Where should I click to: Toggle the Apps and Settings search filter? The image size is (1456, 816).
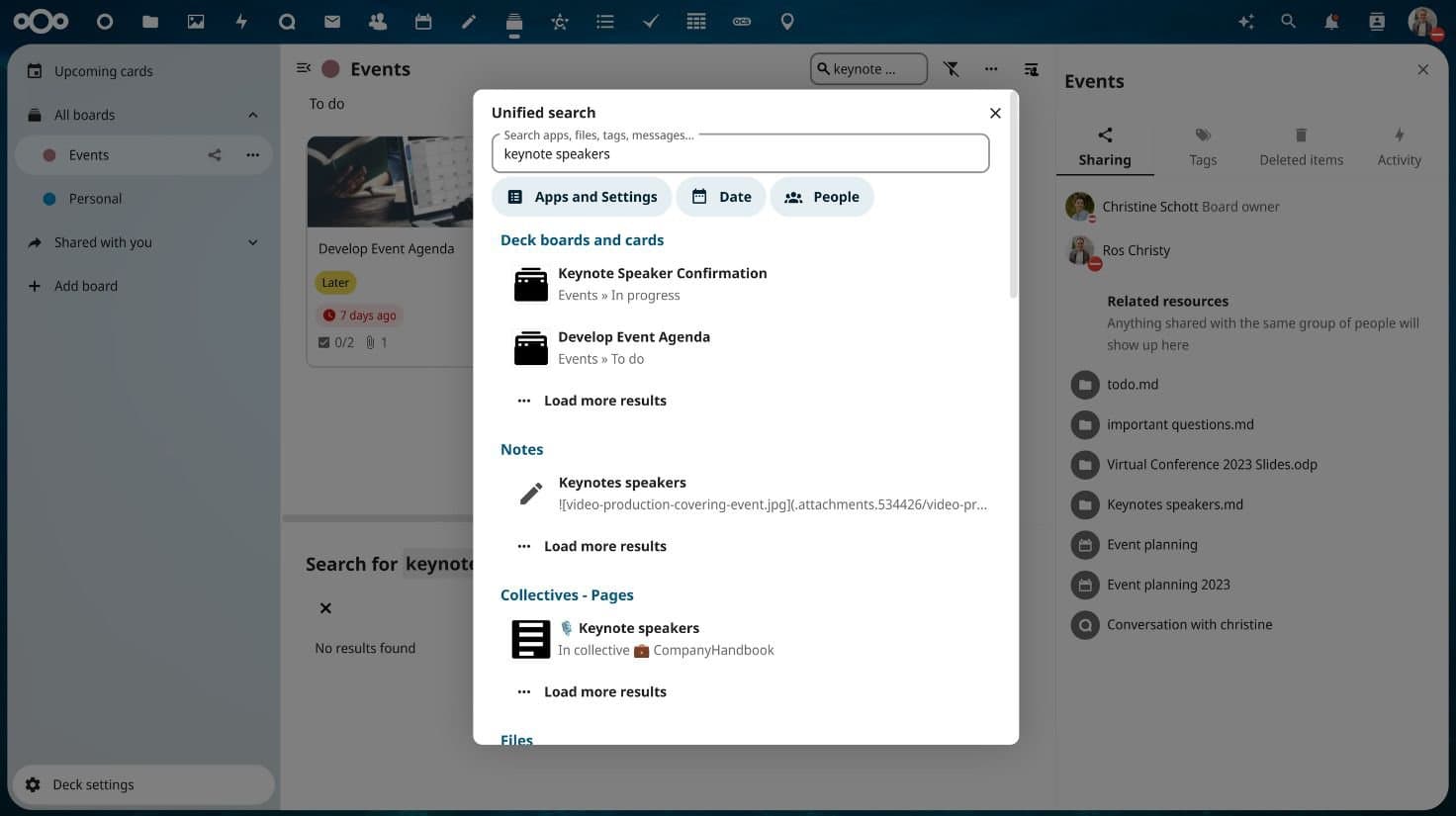click(x=582, y=196)
